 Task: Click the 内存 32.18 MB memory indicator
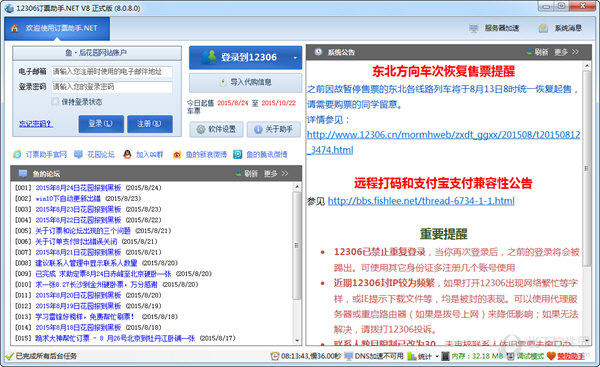(473, 356)
